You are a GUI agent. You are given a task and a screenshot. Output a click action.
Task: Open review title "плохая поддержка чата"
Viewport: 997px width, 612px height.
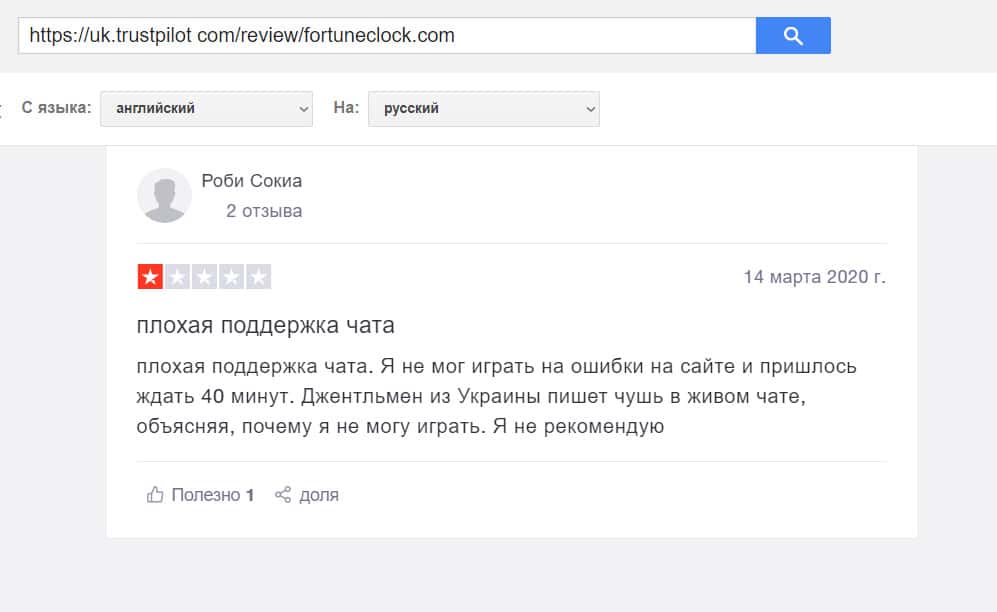[266, 326]
